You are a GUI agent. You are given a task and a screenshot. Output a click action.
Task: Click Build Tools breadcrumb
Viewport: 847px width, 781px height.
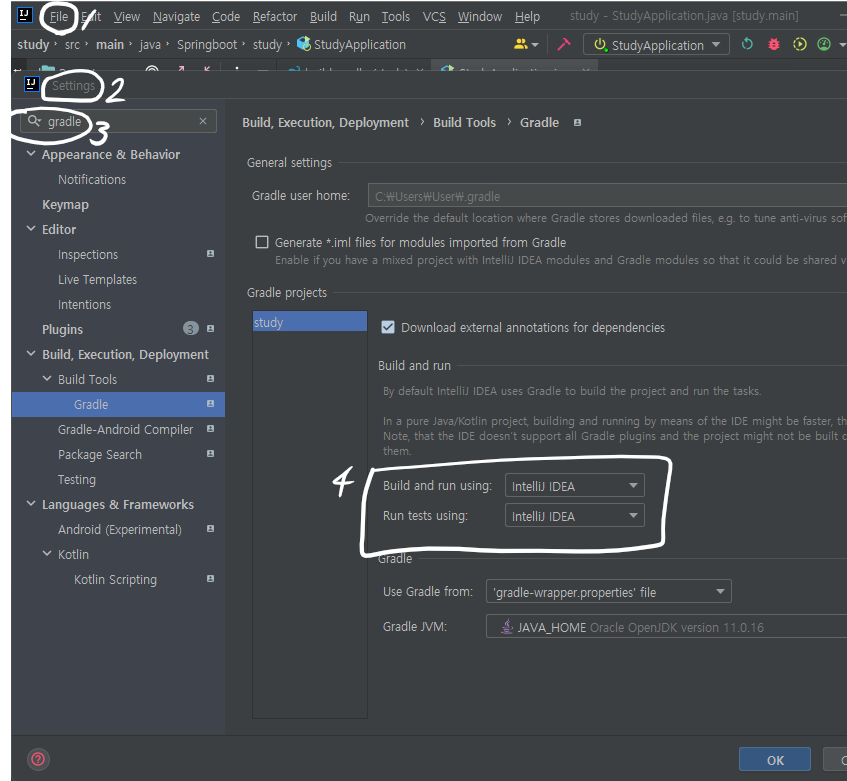point(465,123)
